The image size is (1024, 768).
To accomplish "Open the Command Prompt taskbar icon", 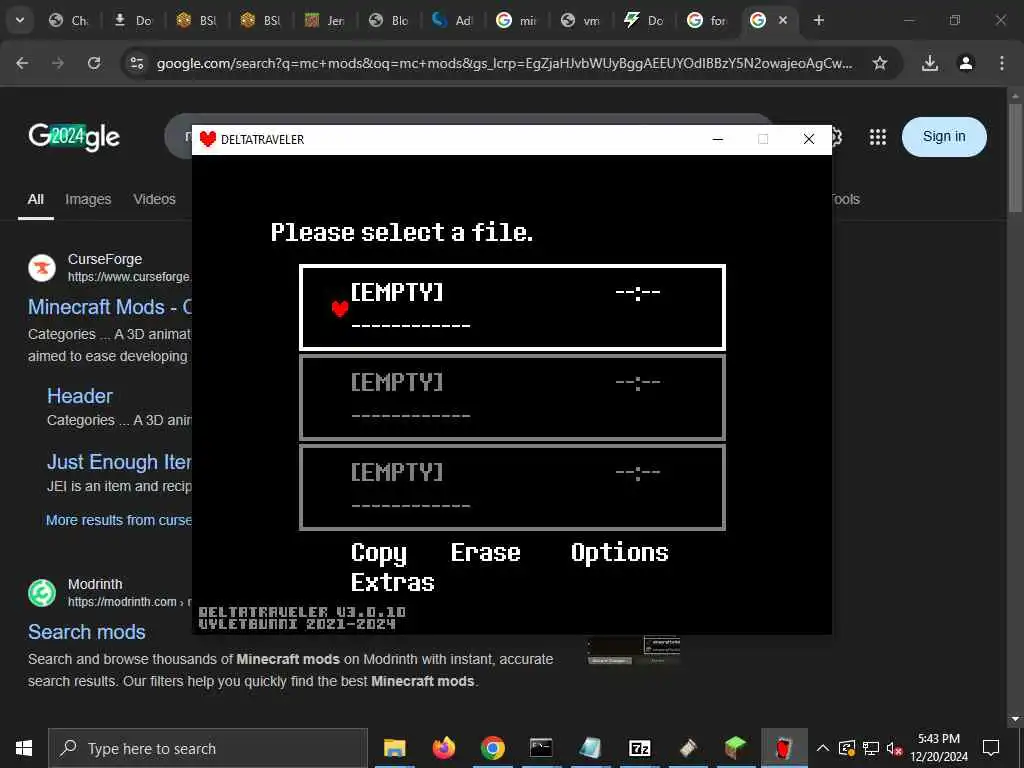I will 541,748.
